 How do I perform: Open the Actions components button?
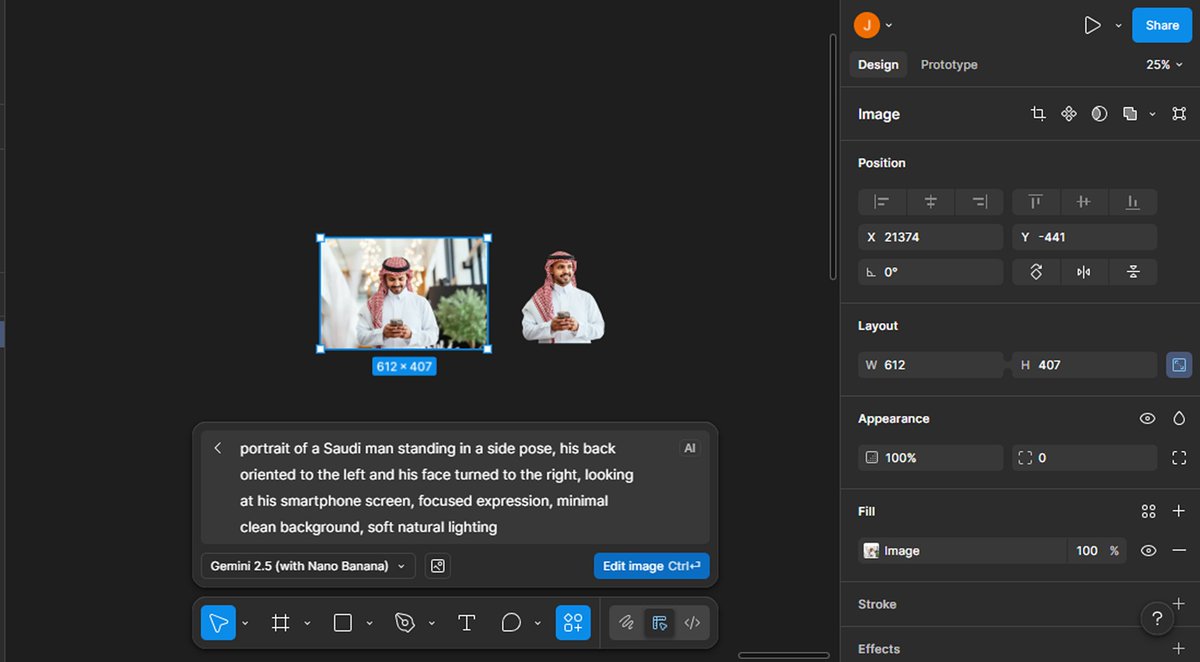click(573, 623)
